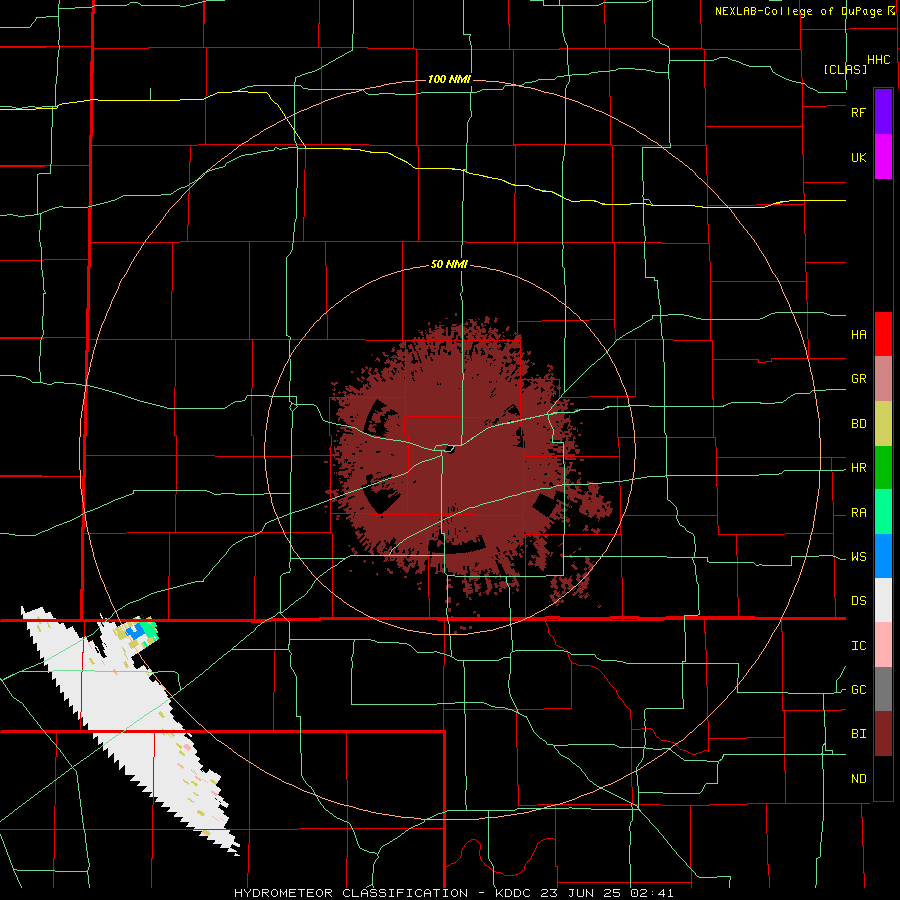
Task: Click the [CLAS] units label
Action: [845, 69]
